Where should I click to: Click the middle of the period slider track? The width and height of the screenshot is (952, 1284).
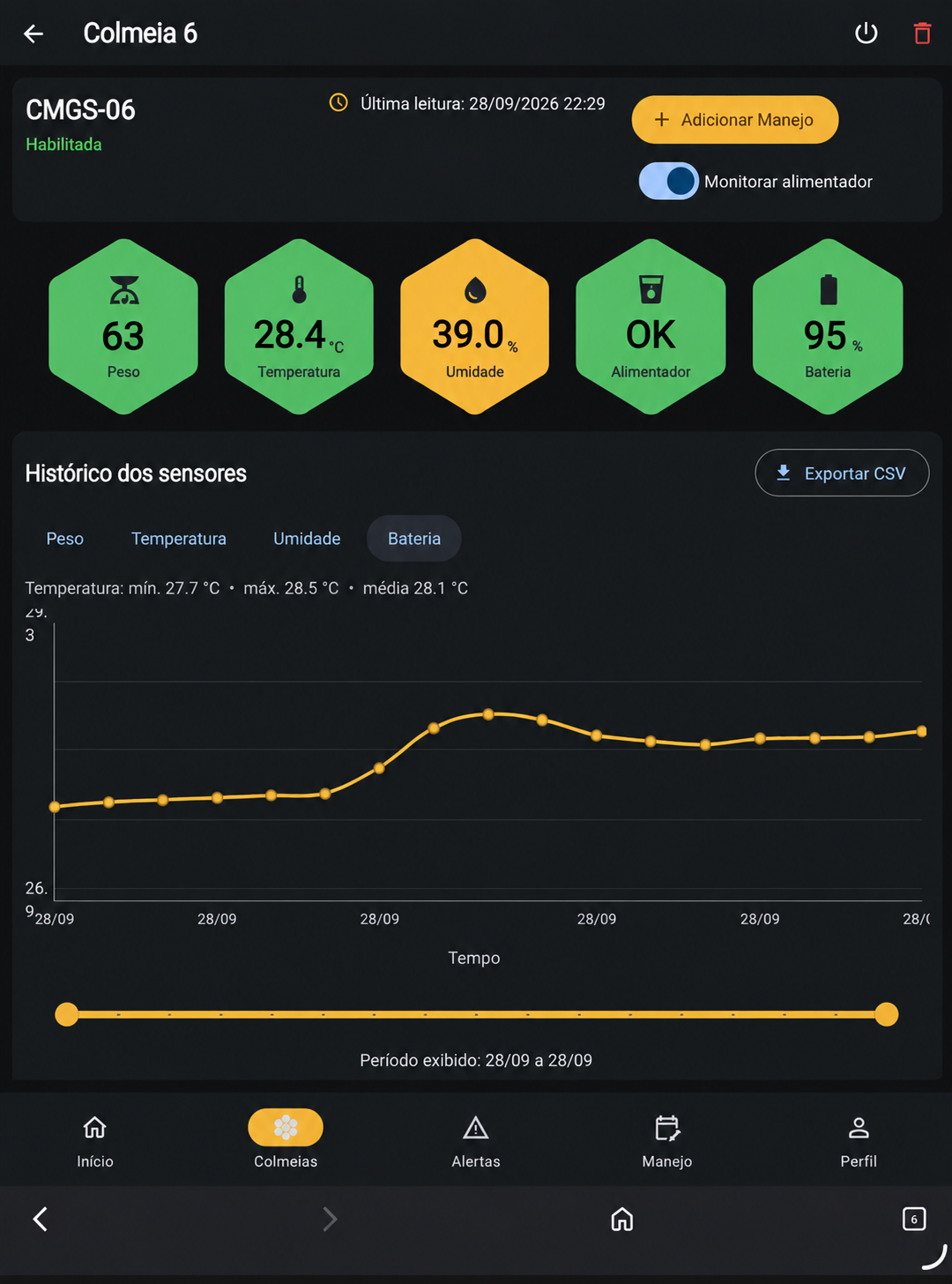pos(477,1014)
